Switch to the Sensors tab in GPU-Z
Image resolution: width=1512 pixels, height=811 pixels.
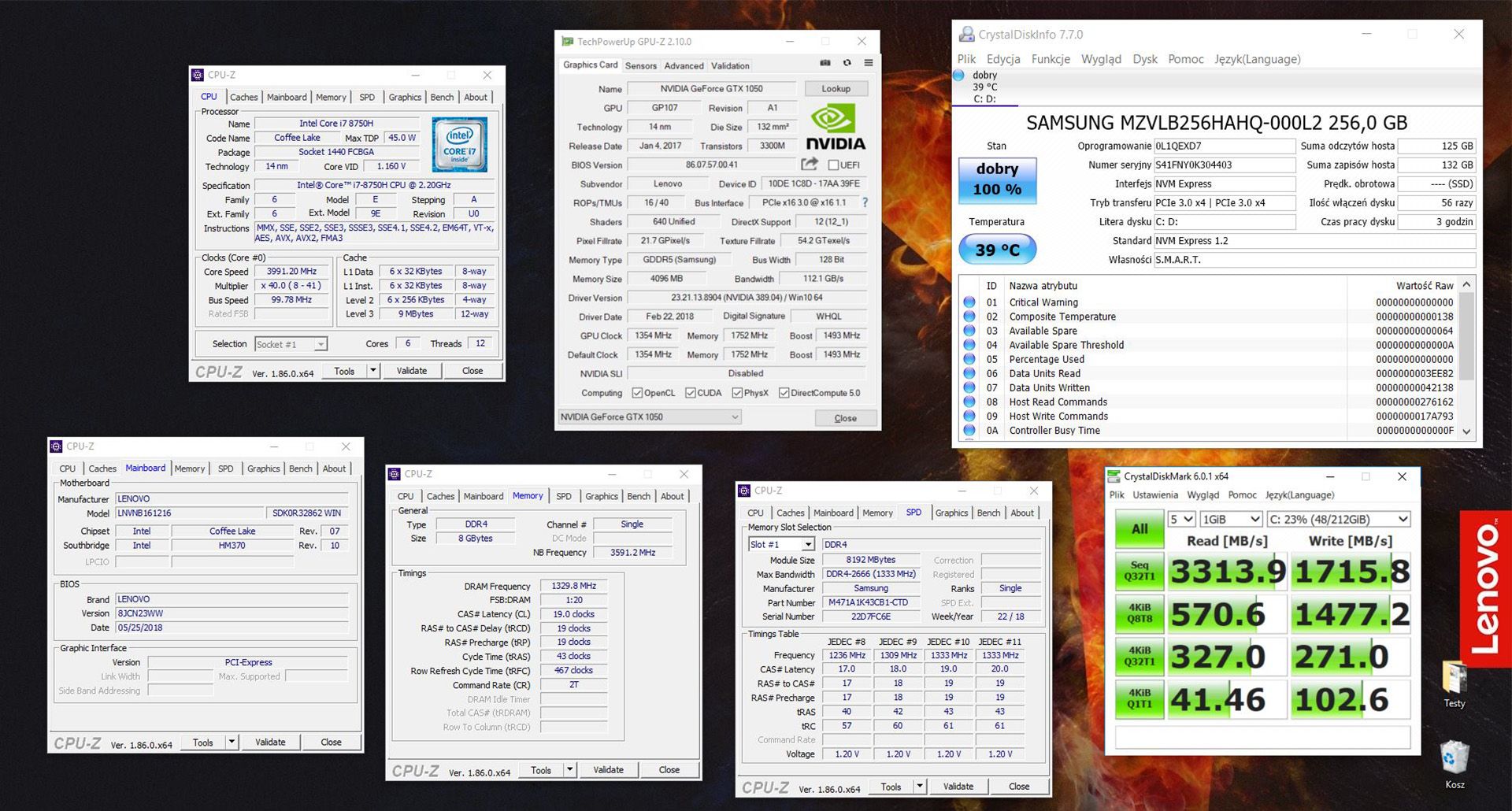[641, 65]
